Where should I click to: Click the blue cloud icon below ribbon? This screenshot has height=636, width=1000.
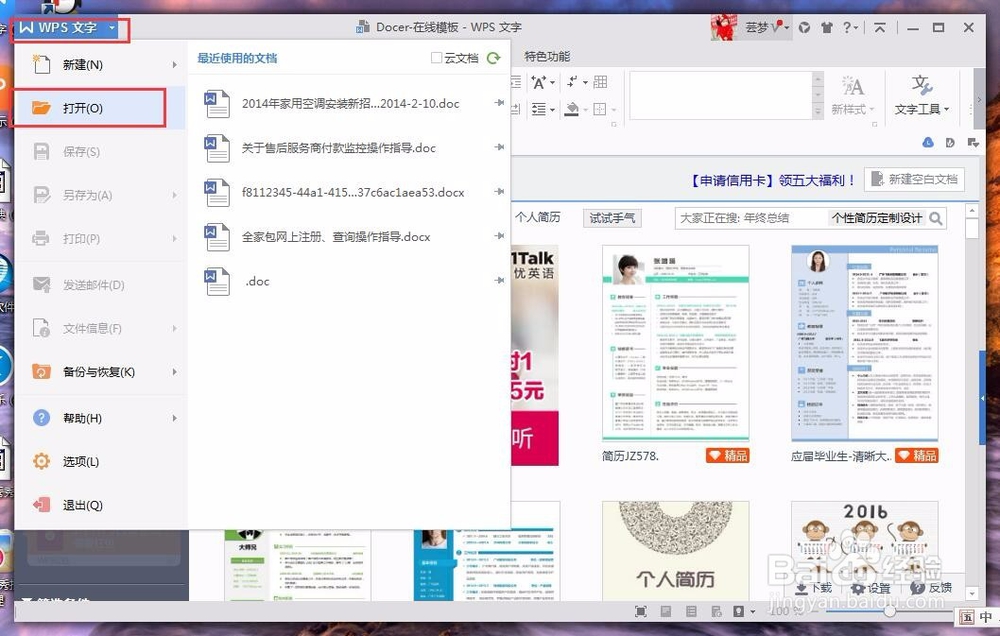[x=928, y=142]
